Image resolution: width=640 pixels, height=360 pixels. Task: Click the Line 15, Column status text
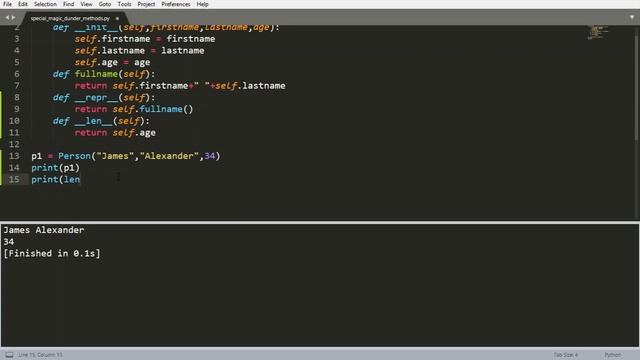point(40,355)
